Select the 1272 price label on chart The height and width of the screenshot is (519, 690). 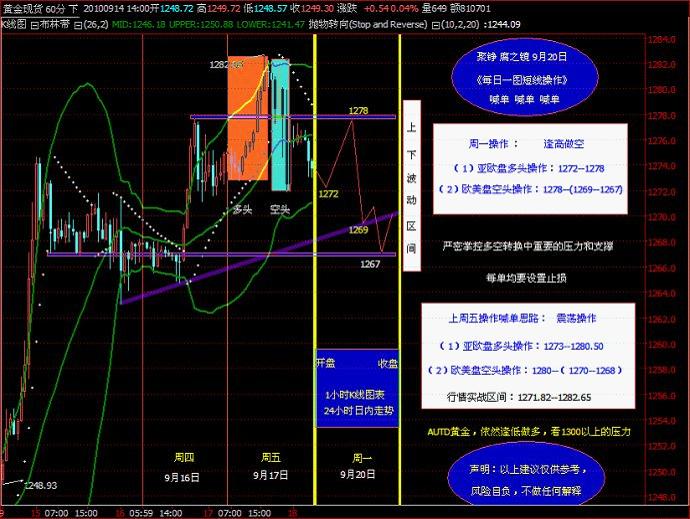(x=329, y=193)
